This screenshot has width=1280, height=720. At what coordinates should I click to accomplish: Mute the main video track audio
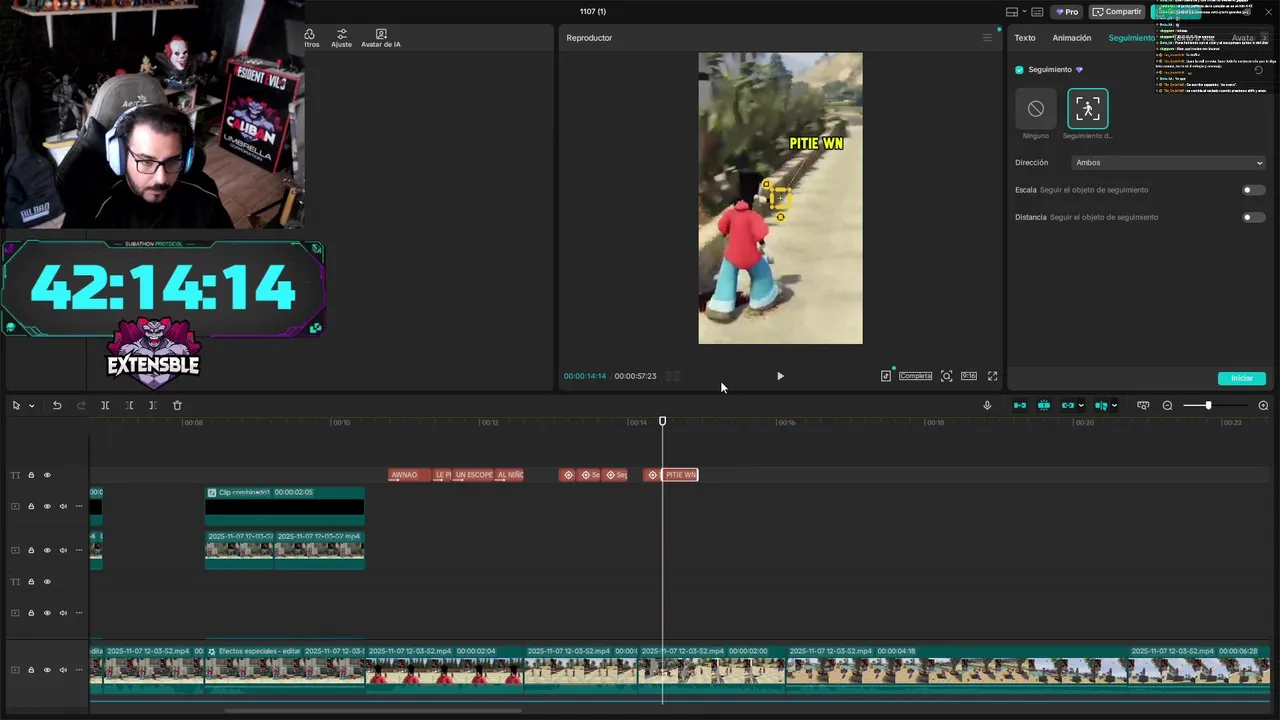tap(63, 670)
